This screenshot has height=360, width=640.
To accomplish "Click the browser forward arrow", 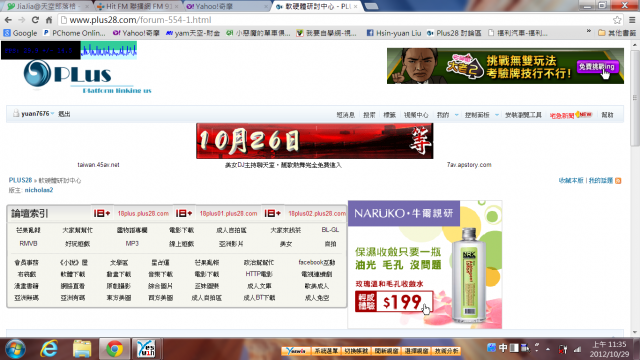I will tap(22, 20).
